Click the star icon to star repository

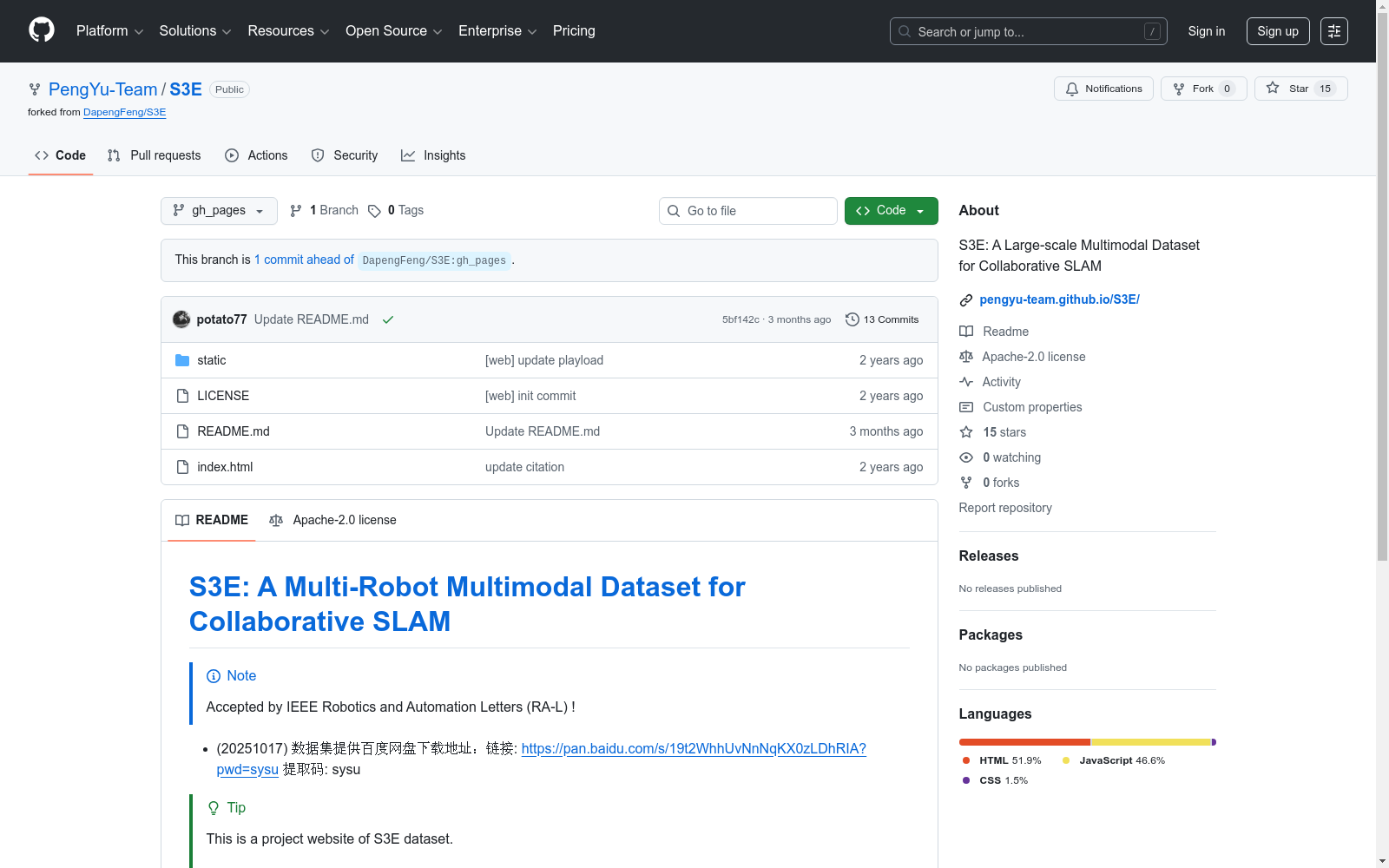point(1273,88)
